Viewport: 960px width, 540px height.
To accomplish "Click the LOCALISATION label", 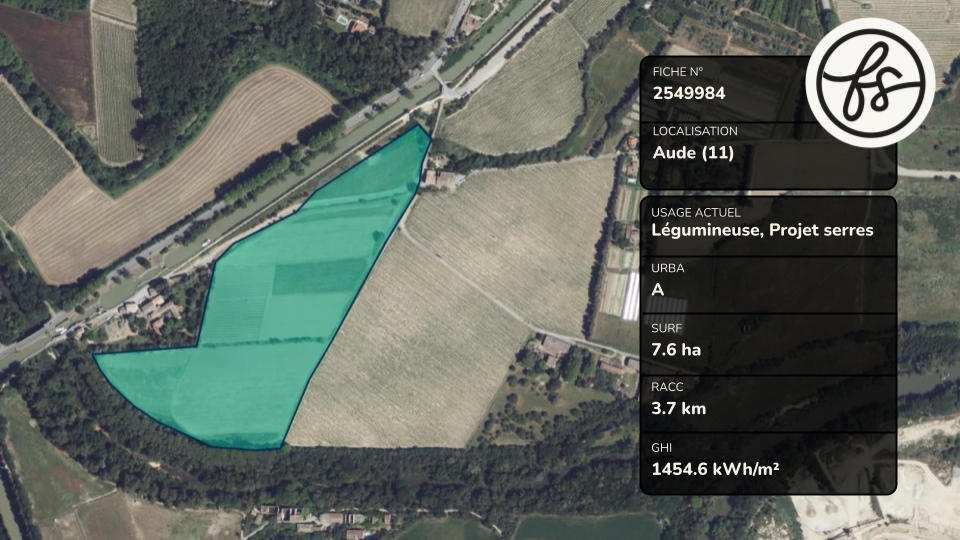I will (695, 131).
